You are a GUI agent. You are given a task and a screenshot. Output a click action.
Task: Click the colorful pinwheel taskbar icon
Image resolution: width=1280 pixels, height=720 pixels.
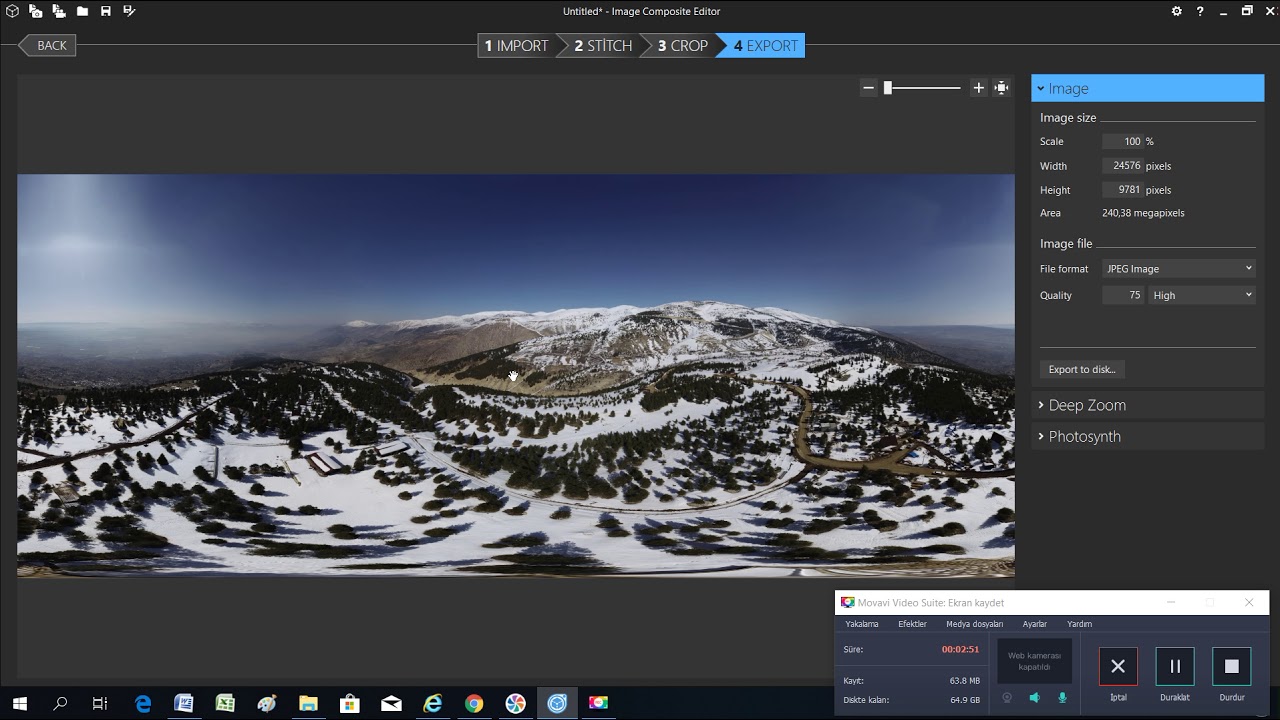coord(515,703)
